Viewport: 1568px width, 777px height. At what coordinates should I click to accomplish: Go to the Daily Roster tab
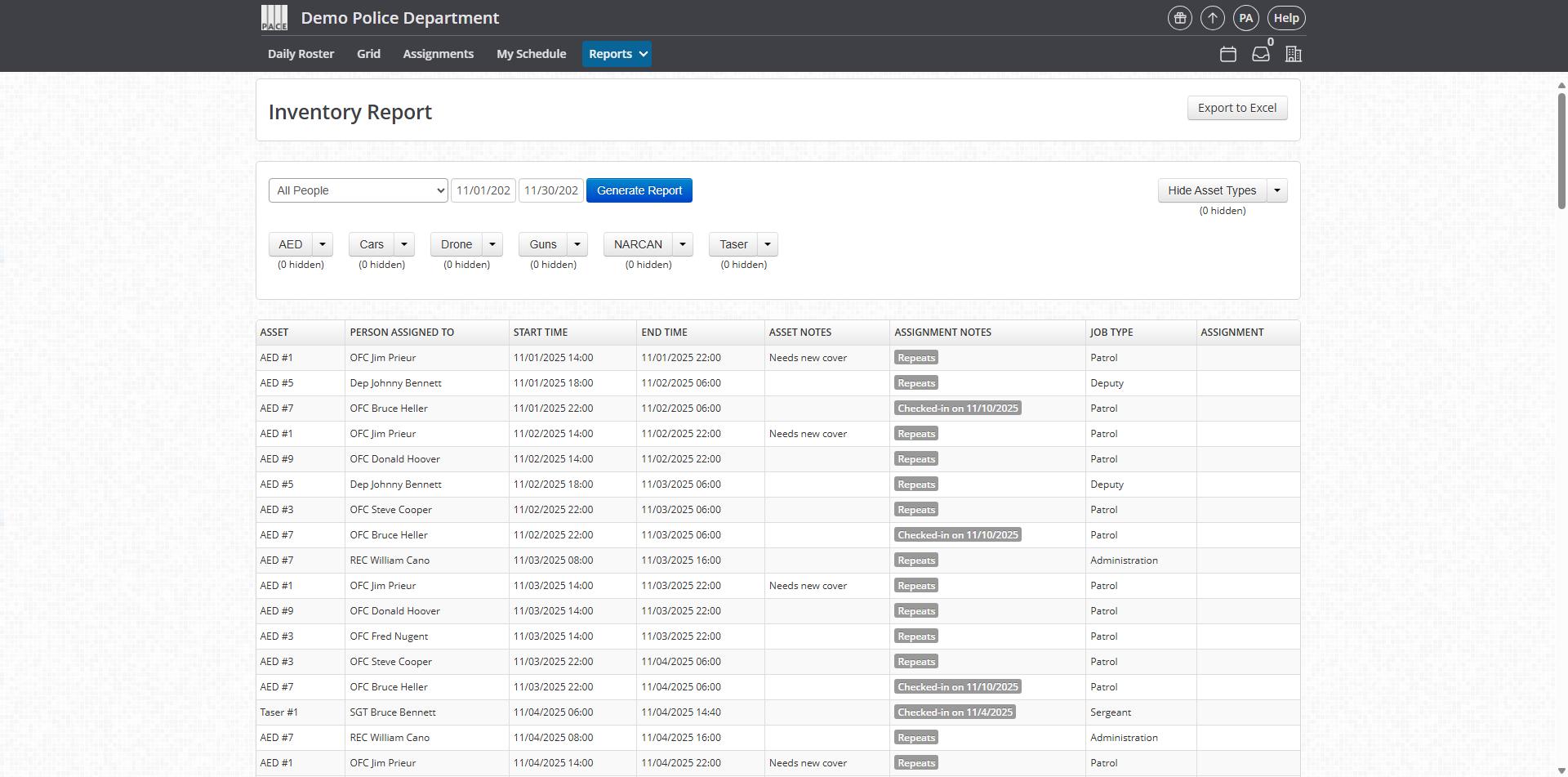pyautogui.click(x=301, y=54)
